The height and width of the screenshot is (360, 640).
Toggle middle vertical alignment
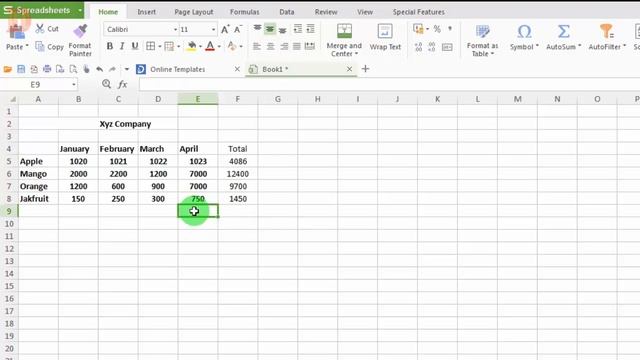click(270, 29)
